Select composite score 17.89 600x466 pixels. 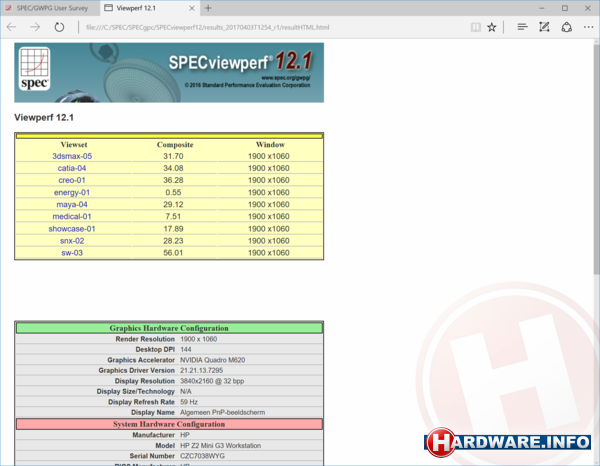tap(173, 229)
